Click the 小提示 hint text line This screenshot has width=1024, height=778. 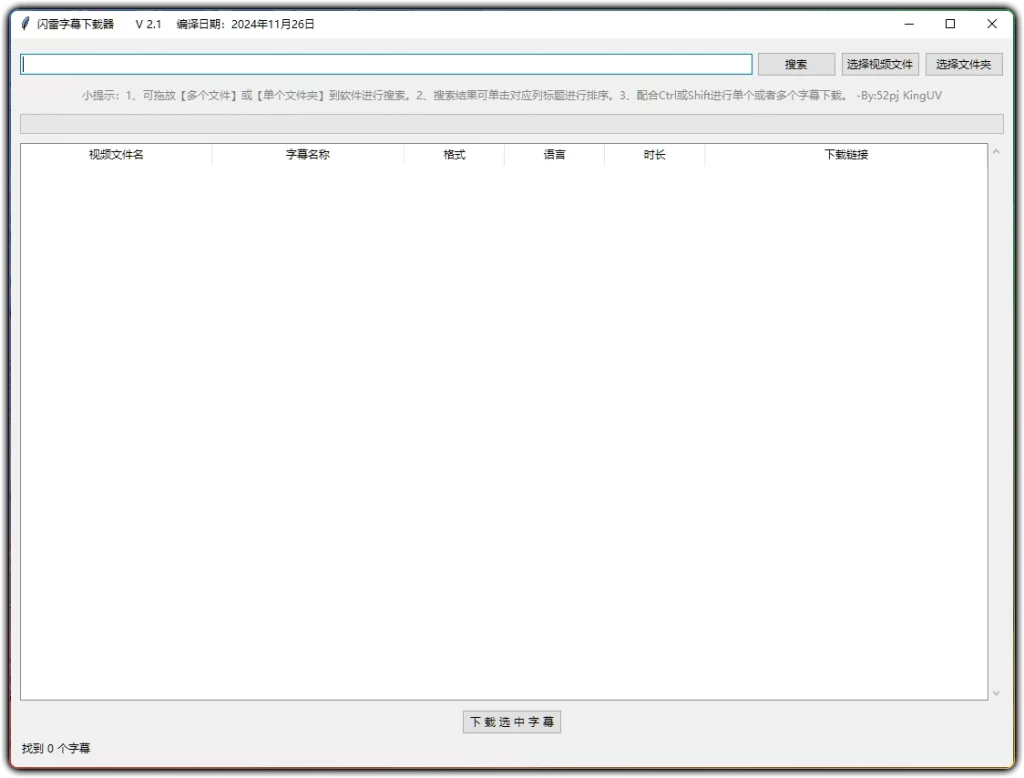tap(450, 95)
